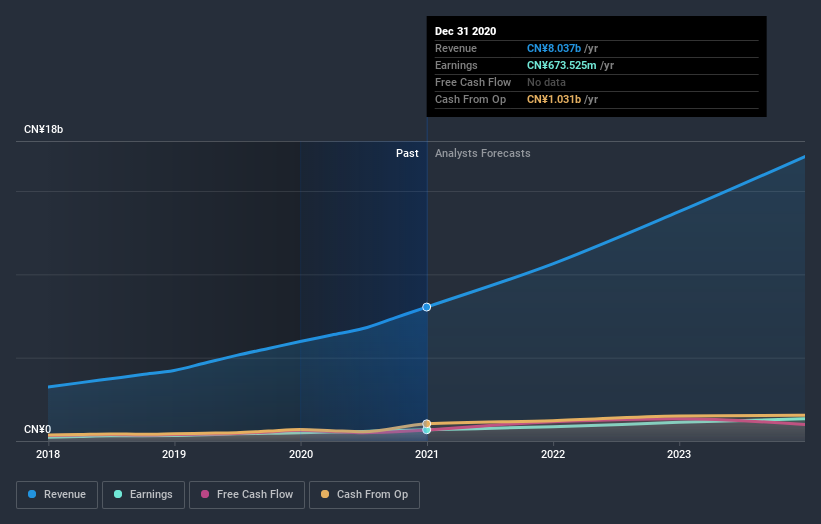
Task: Click the Analysts Forecasts label
Action: [483, 153]
